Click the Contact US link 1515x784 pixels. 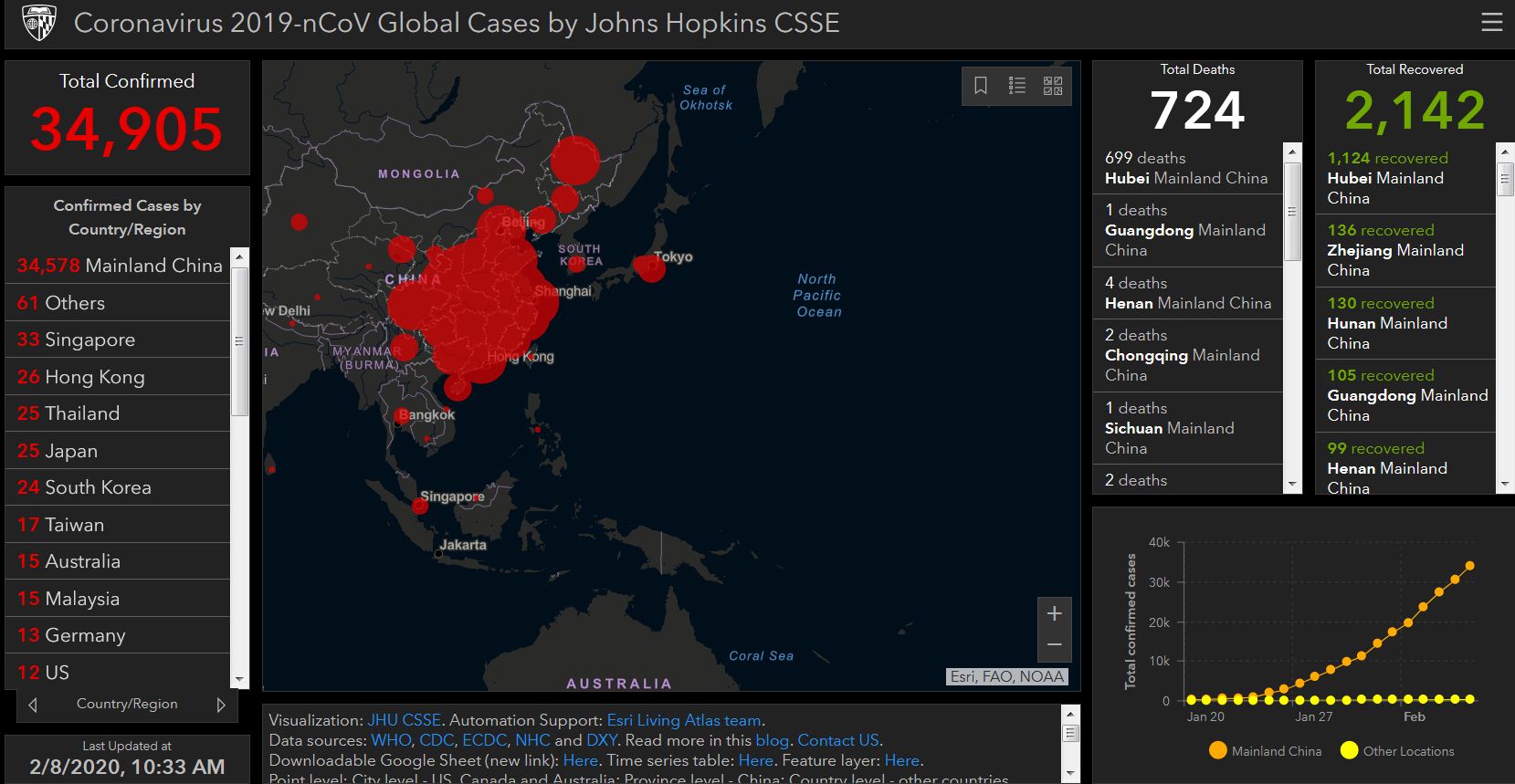(x=838, y=740)
